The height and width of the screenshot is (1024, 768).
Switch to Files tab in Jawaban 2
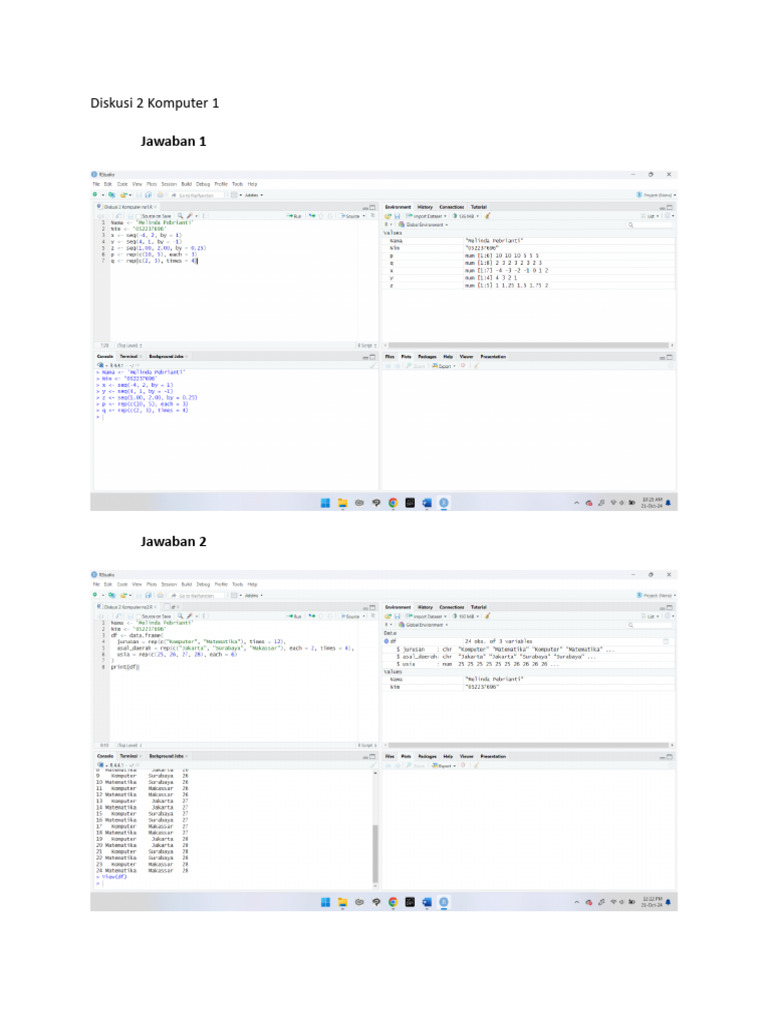[390, 756]
